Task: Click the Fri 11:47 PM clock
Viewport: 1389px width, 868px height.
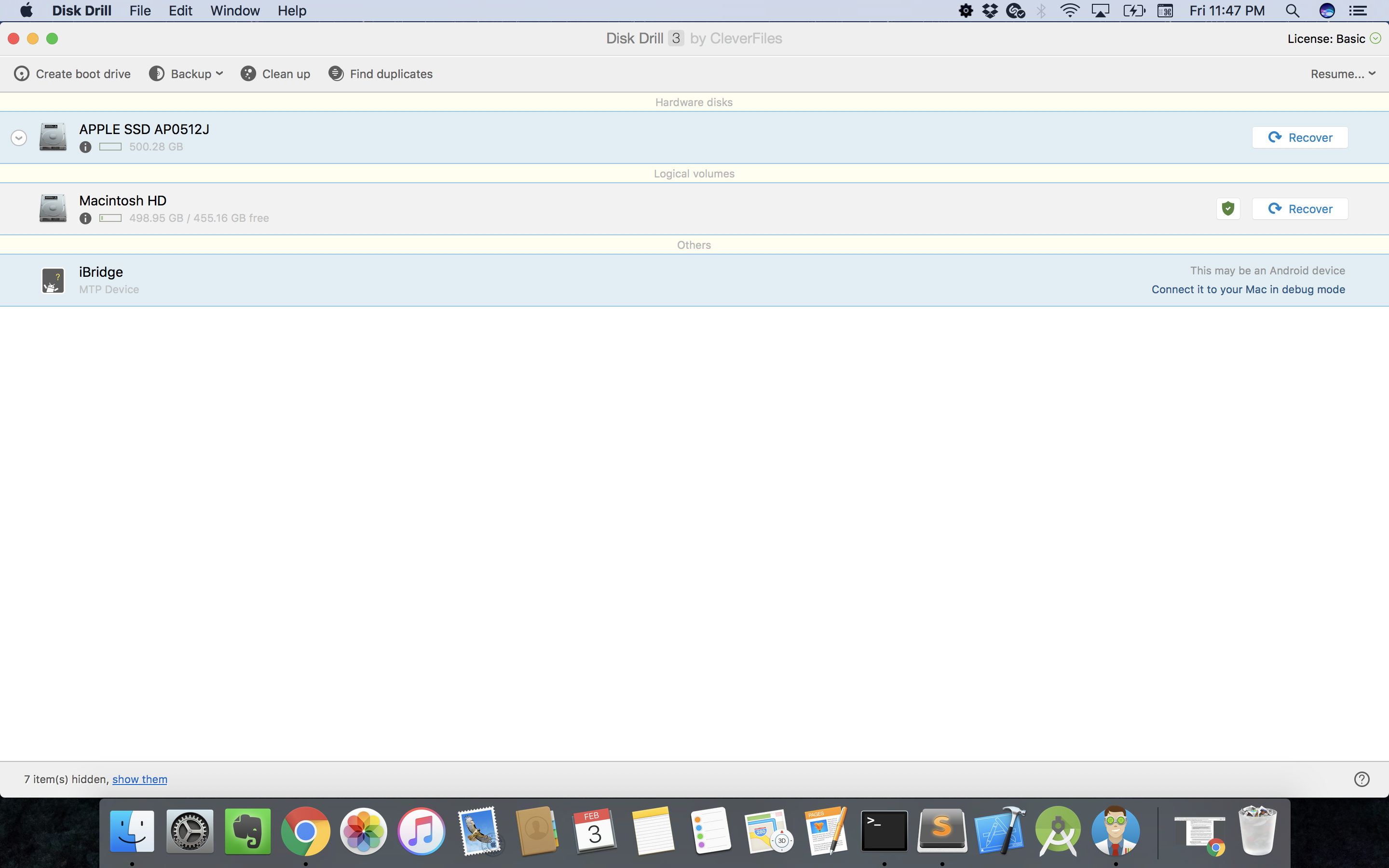Action: point(1227,10)
